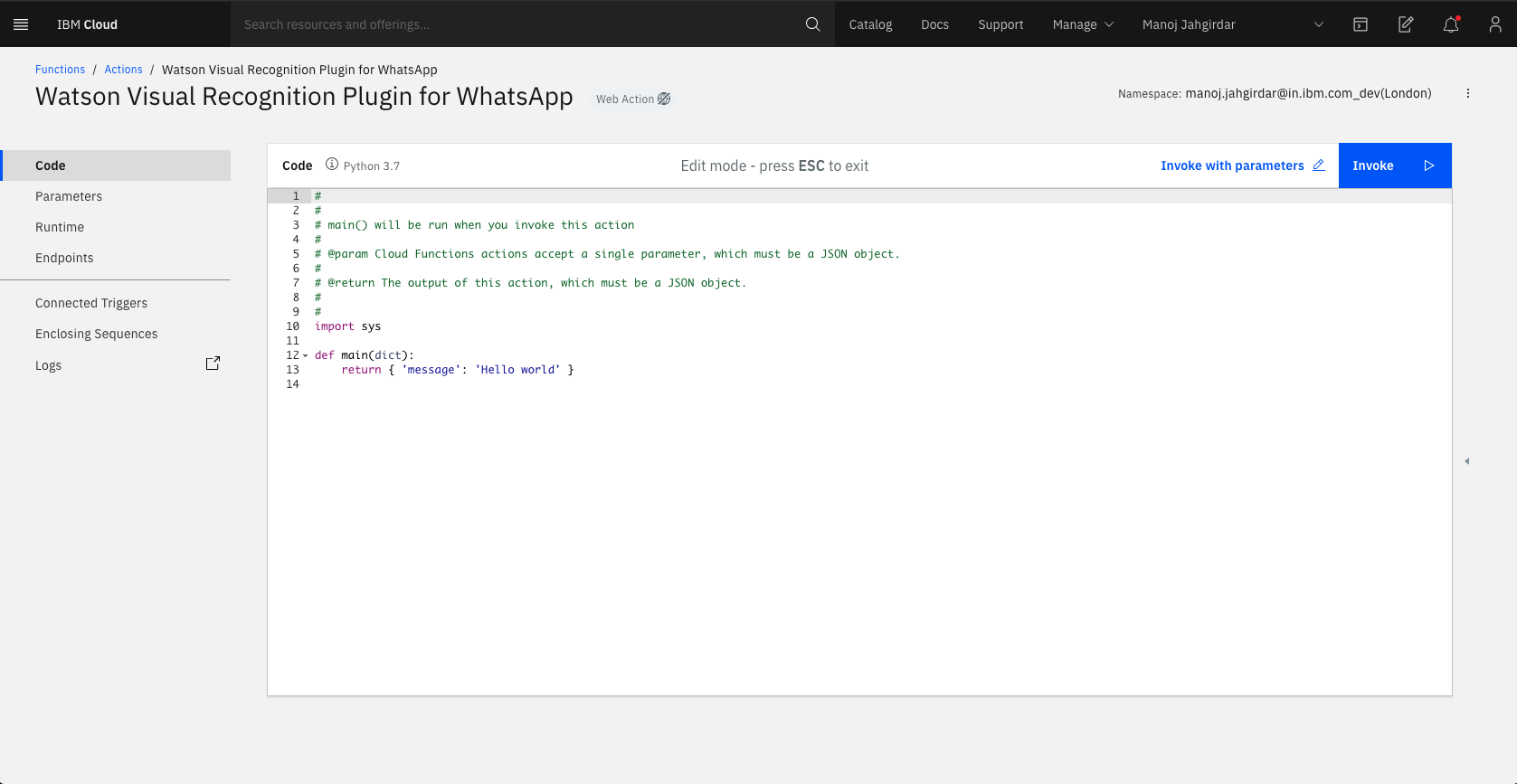Collapse code fold arrow at line 12
The image size is (1517, 784).
(x=305, y=355)
